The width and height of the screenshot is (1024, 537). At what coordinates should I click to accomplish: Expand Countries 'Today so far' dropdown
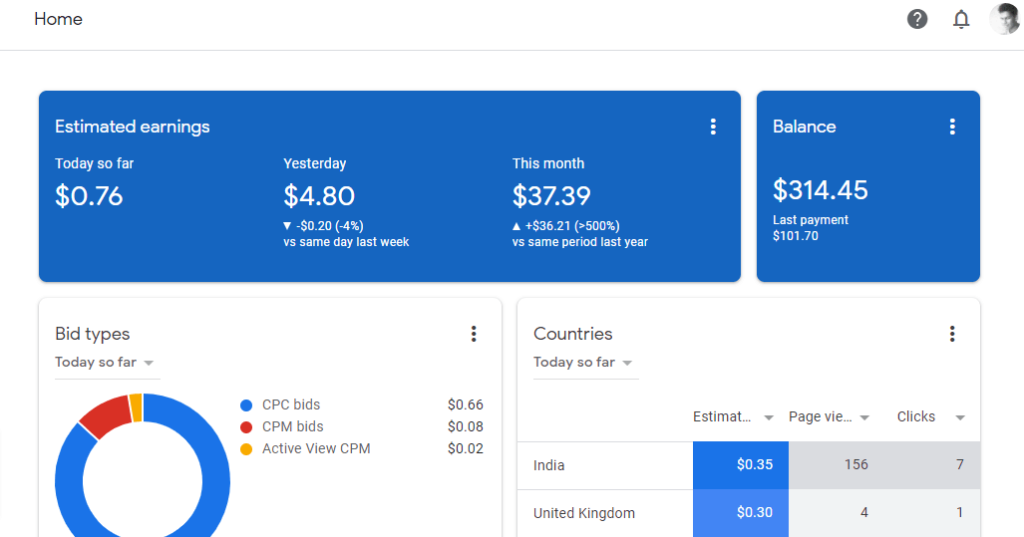click(583, 363)
